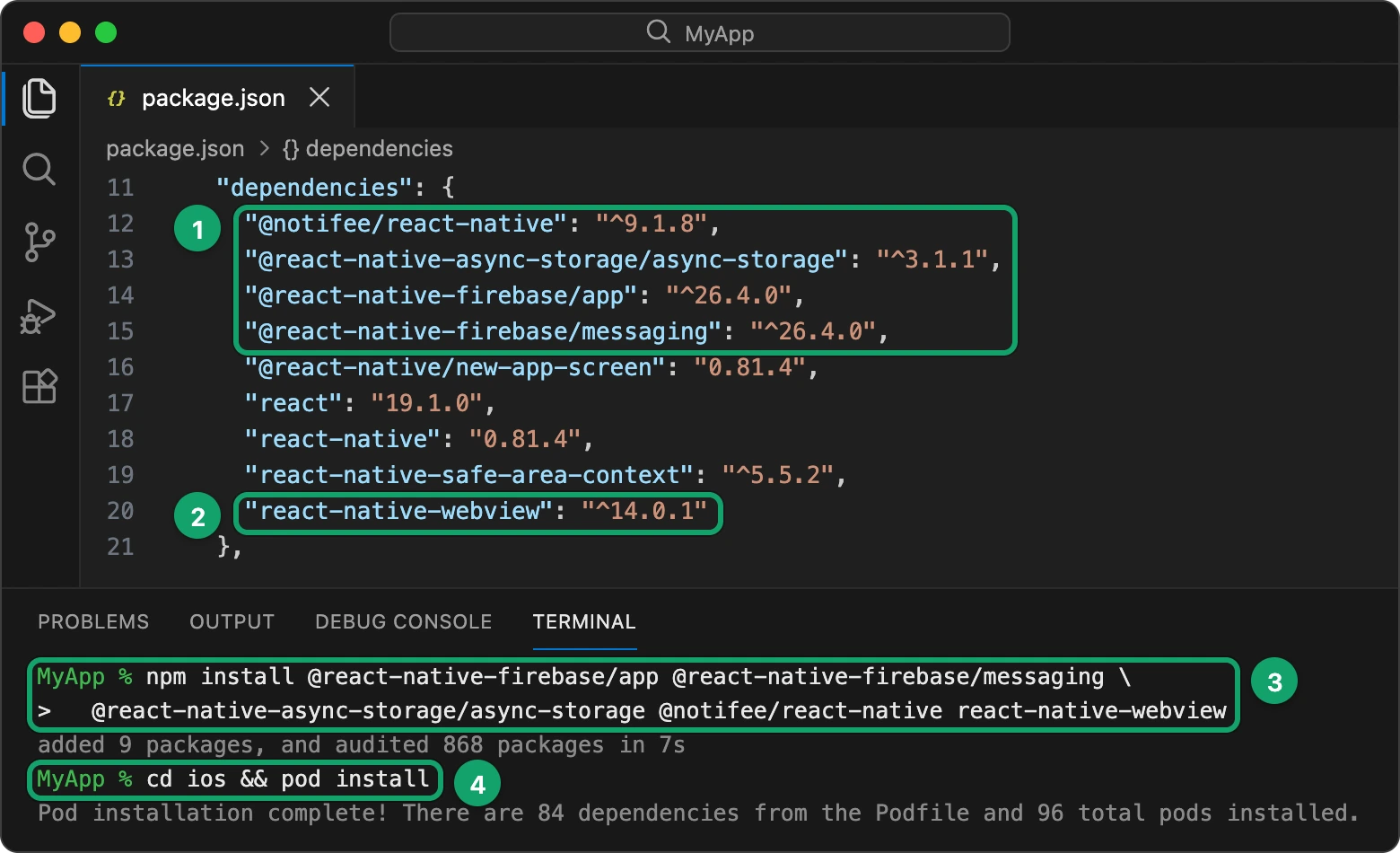
Task: Click the "Pod installation complete!" output line
Action: [697, 813]
